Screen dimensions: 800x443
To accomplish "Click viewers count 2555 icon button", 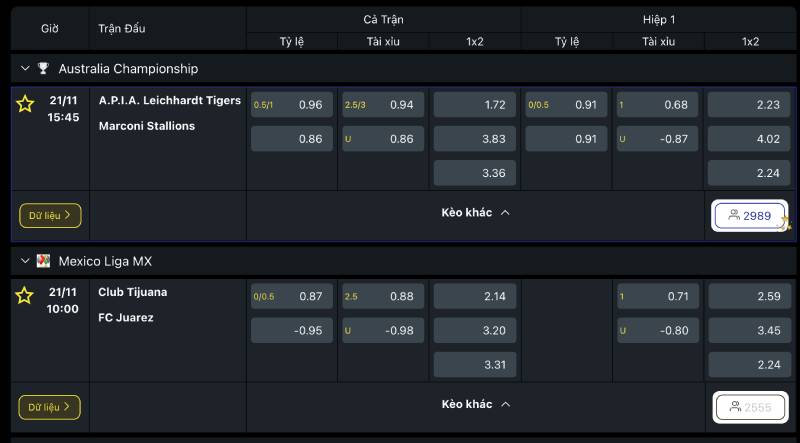I will click(750, 407).
